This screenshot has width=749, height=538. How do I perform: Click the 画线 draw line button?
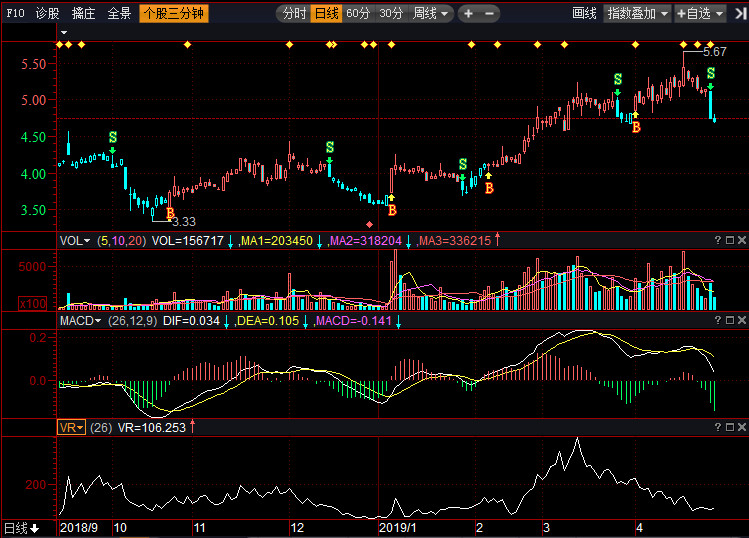(584, 13)
